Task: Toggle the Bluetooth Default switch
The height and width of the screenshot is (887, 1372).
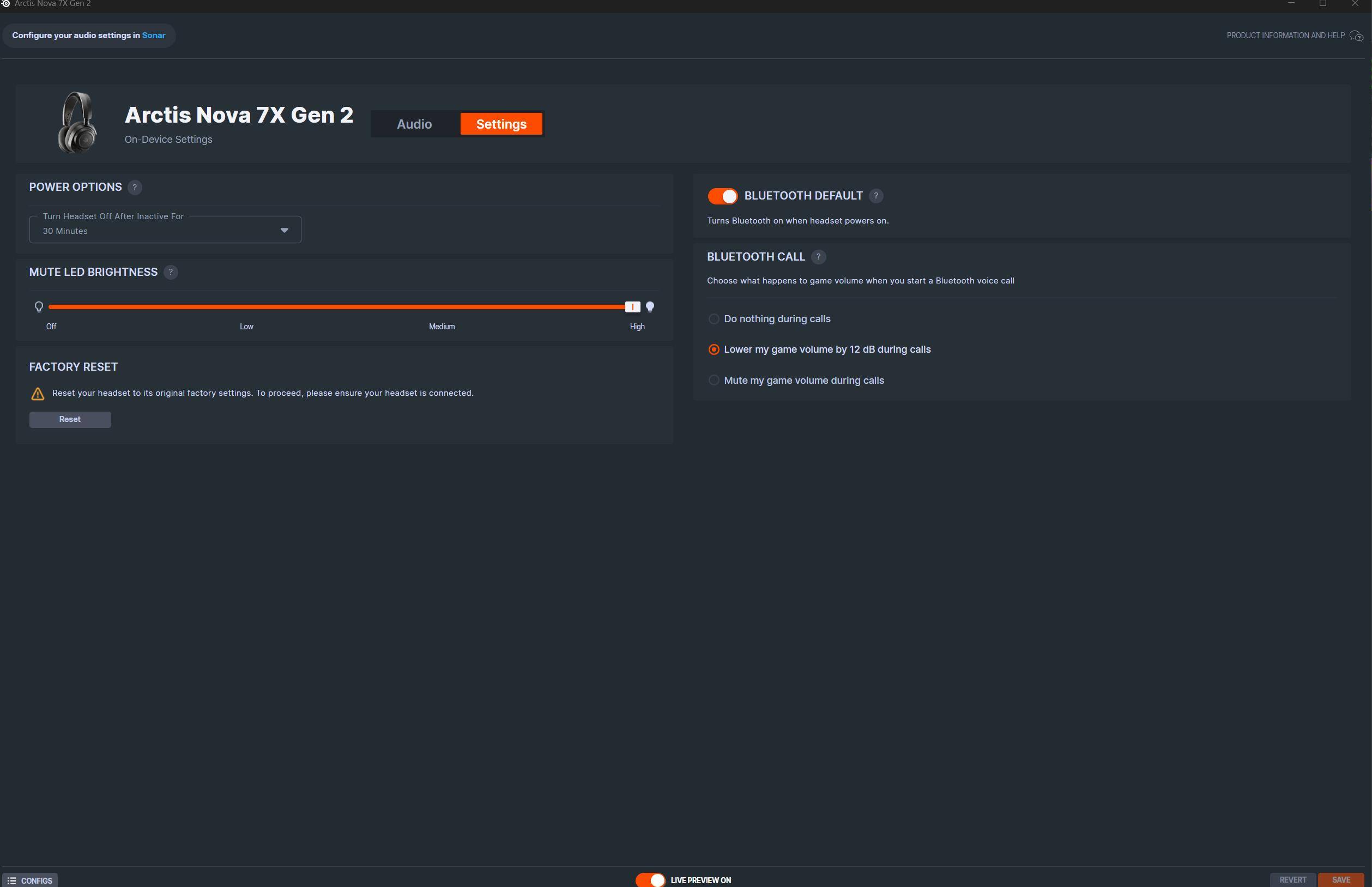Action: point(723,196)
